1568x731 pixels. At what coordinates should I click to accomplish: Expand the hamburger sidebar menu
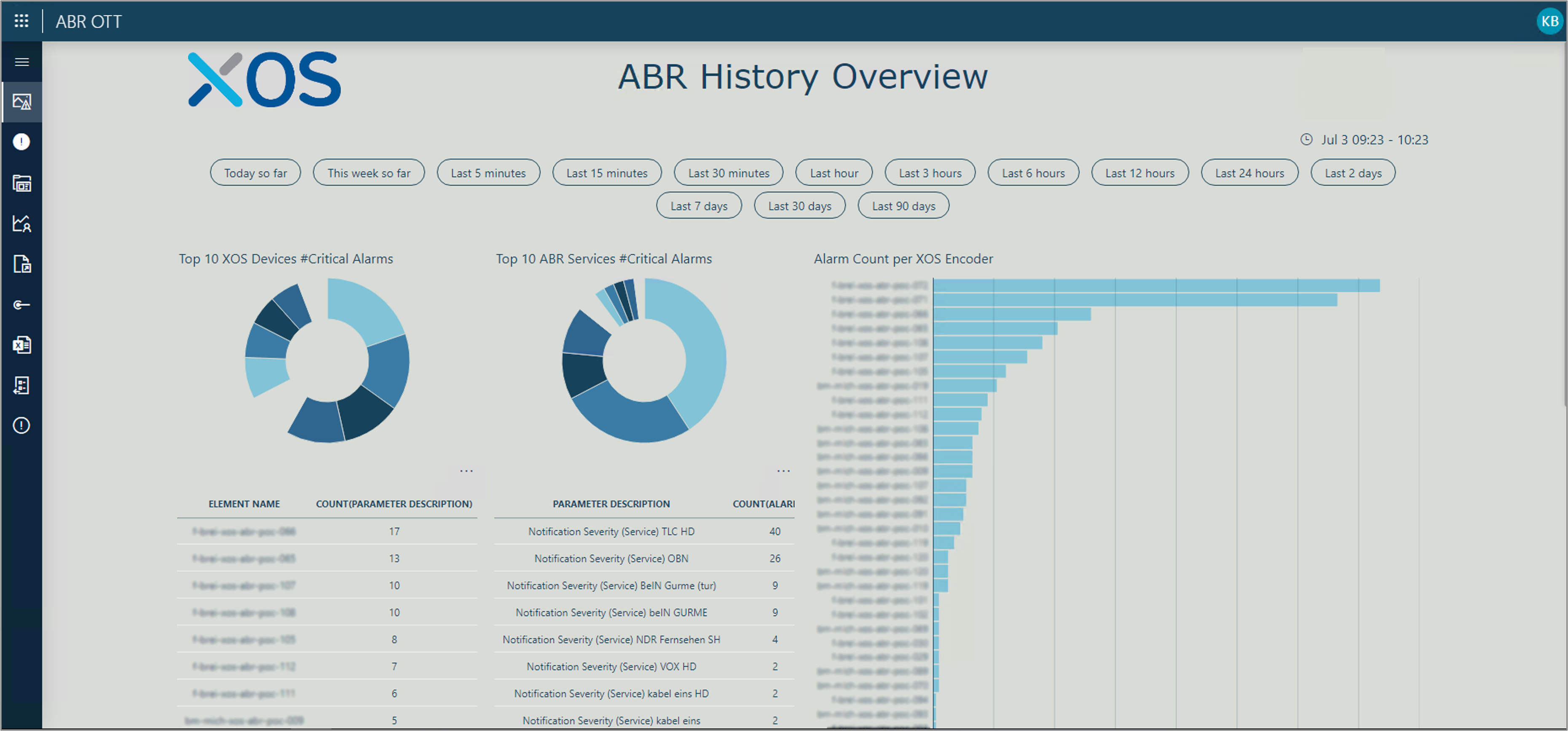(x=21, y=62)
